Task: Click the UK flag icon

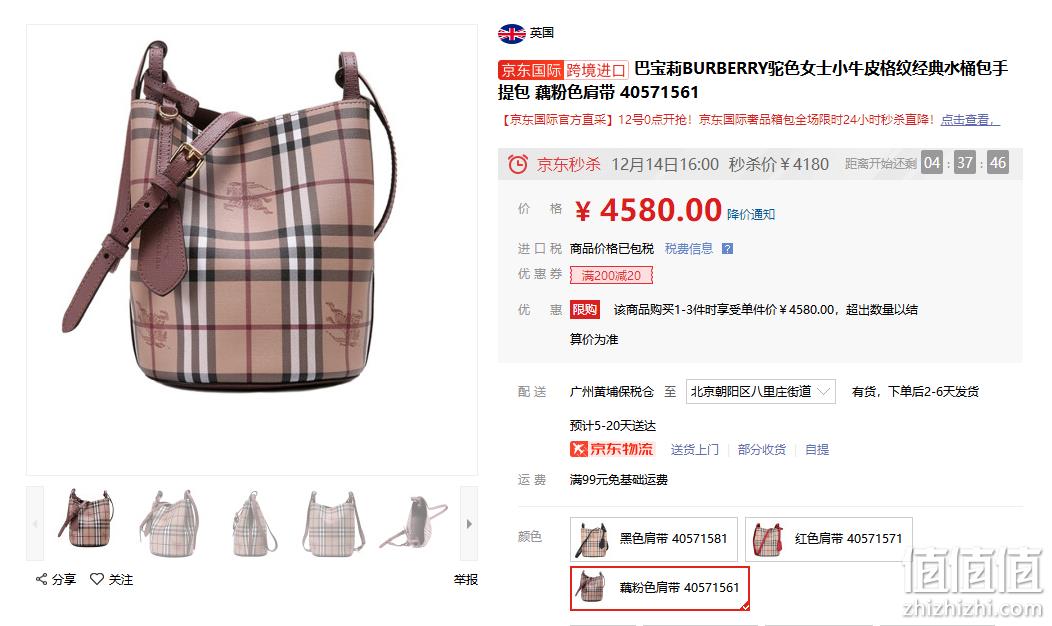Action: point(511,33)
